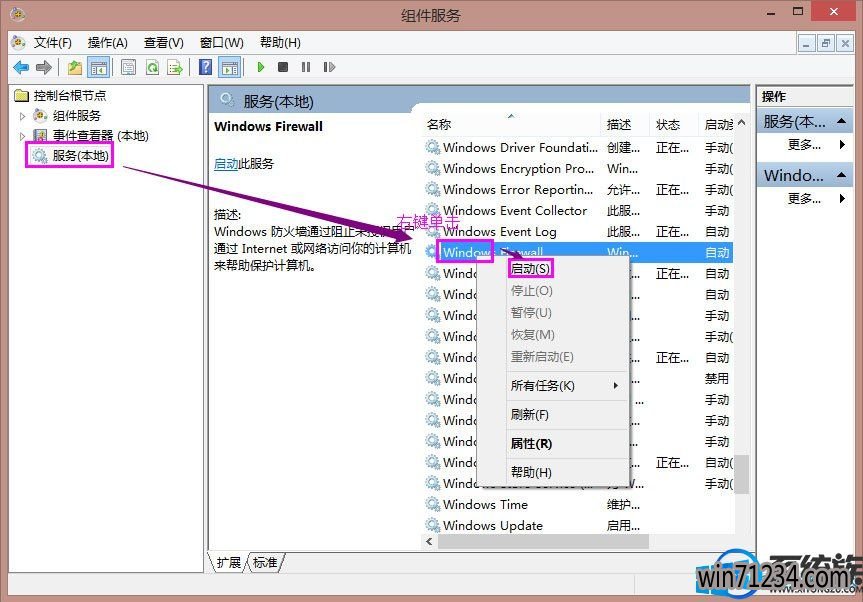This screenshot has width=863, height=602.
Task: Sort services by the 名称 column header
Action: point(512,124)
